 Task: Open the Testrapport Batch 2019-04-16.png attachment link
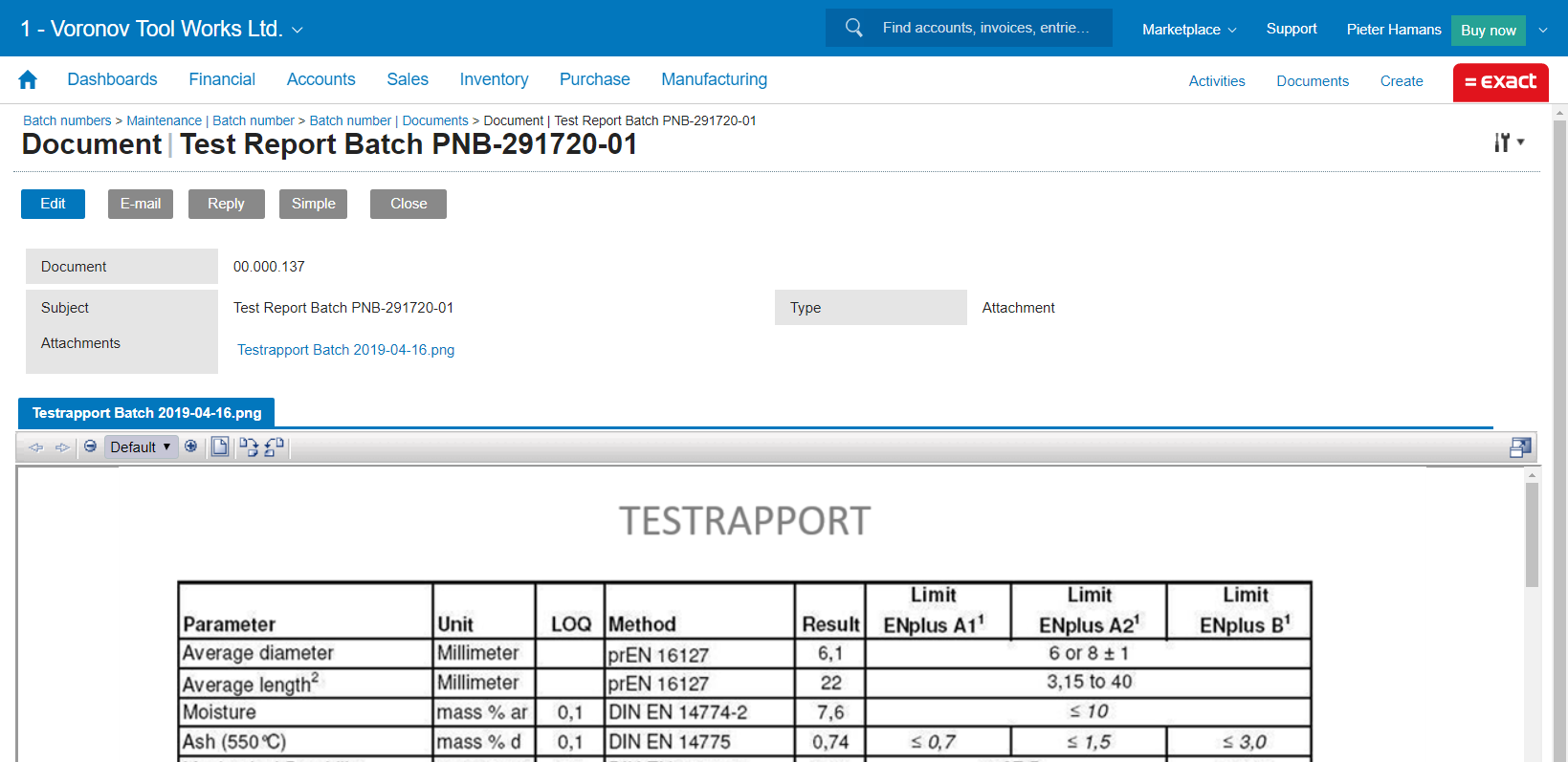[x=345, y=350]
